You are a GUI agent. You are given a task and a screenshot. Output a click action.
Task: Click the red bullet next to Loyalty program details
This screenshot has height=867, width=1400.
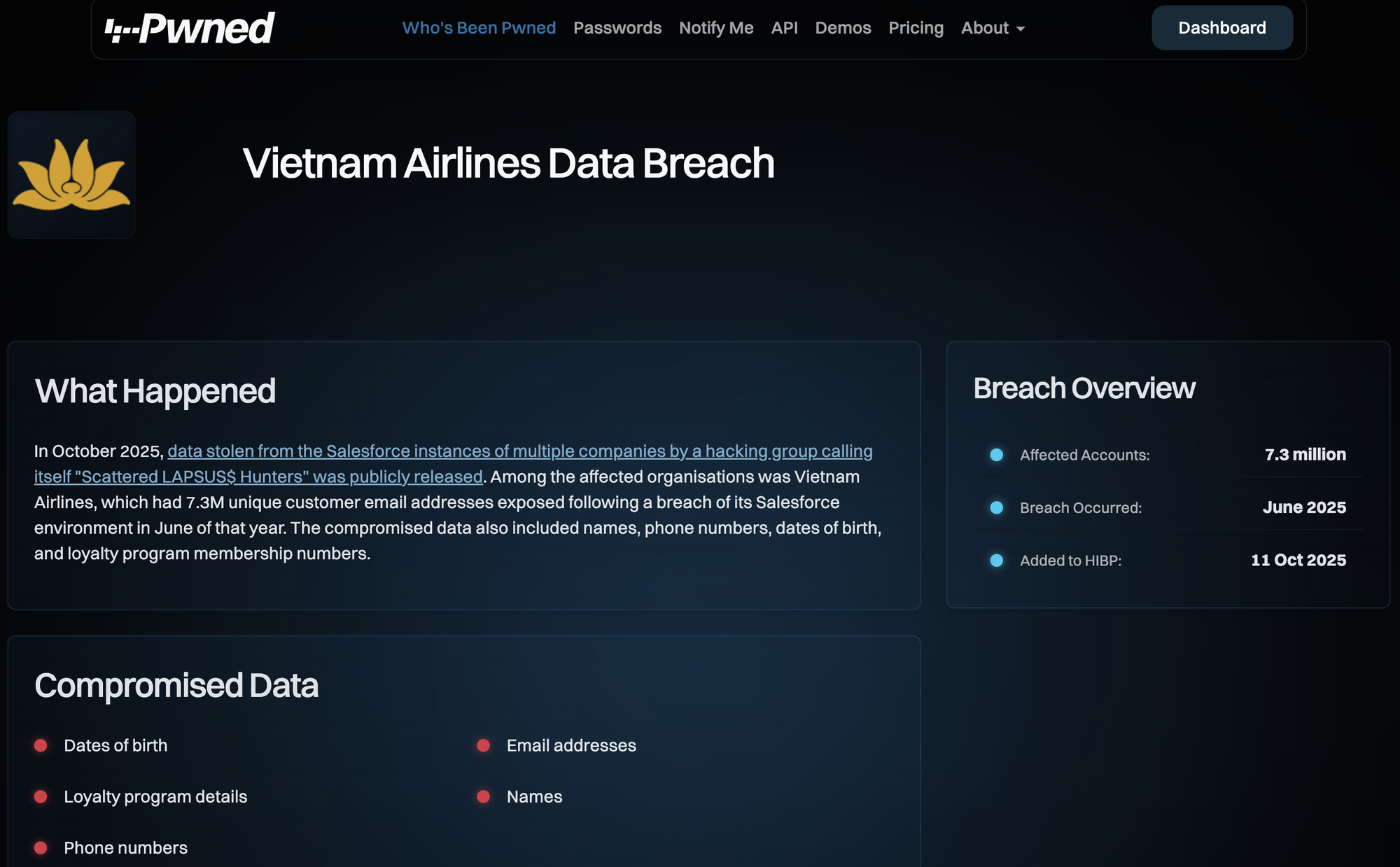41,796
